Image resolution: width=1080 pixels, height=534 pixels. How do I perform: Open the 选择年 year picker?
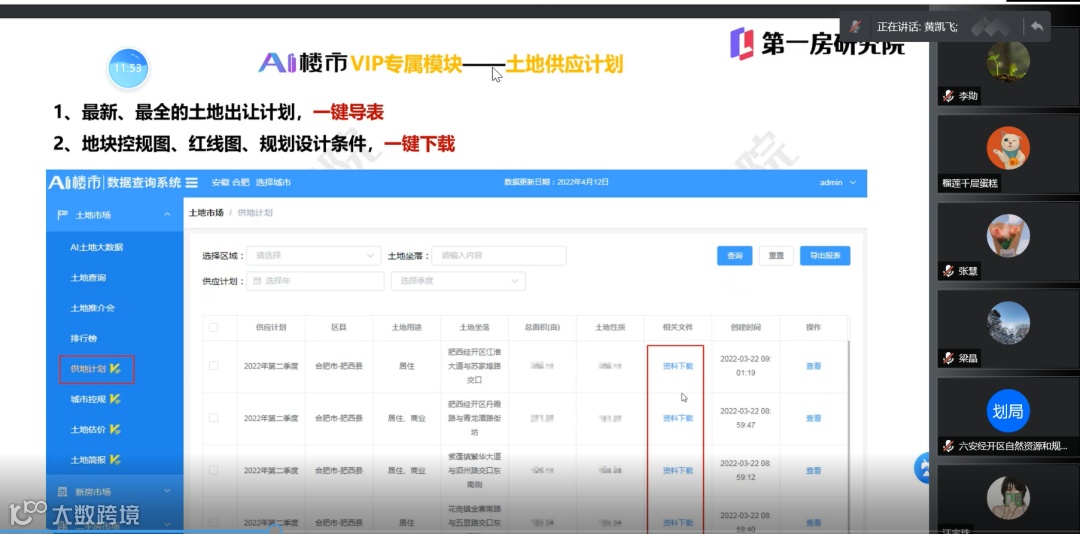tap(315, 281)
